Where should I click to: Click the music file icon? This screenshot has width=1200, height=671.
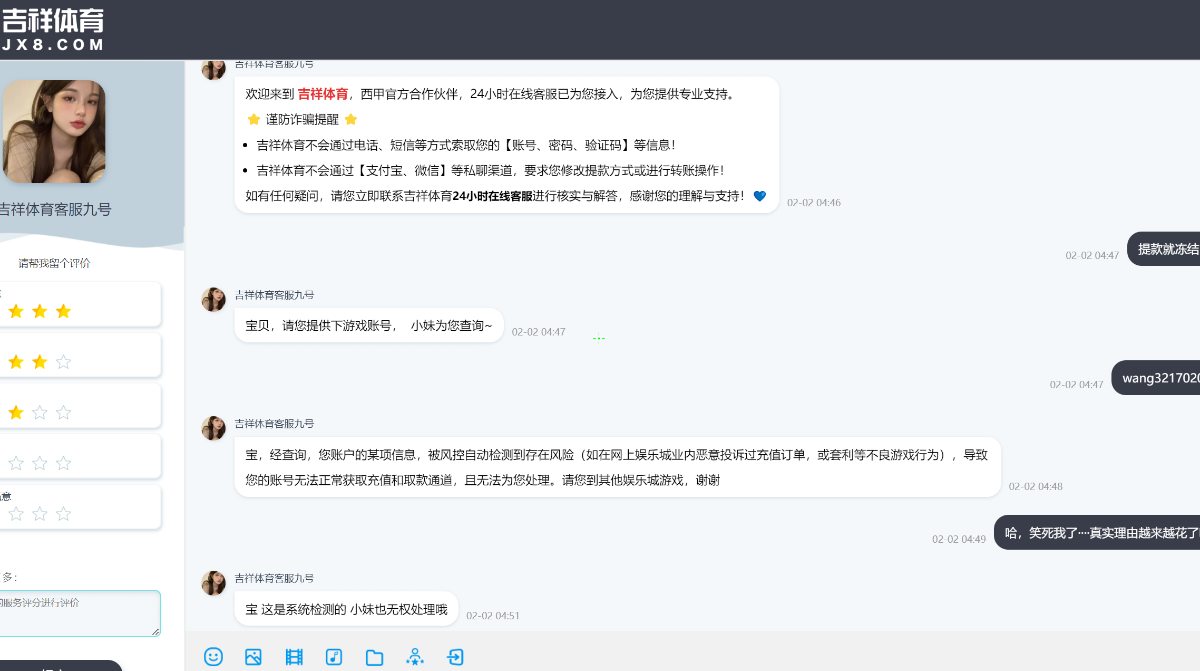click(x=334, y=656)
